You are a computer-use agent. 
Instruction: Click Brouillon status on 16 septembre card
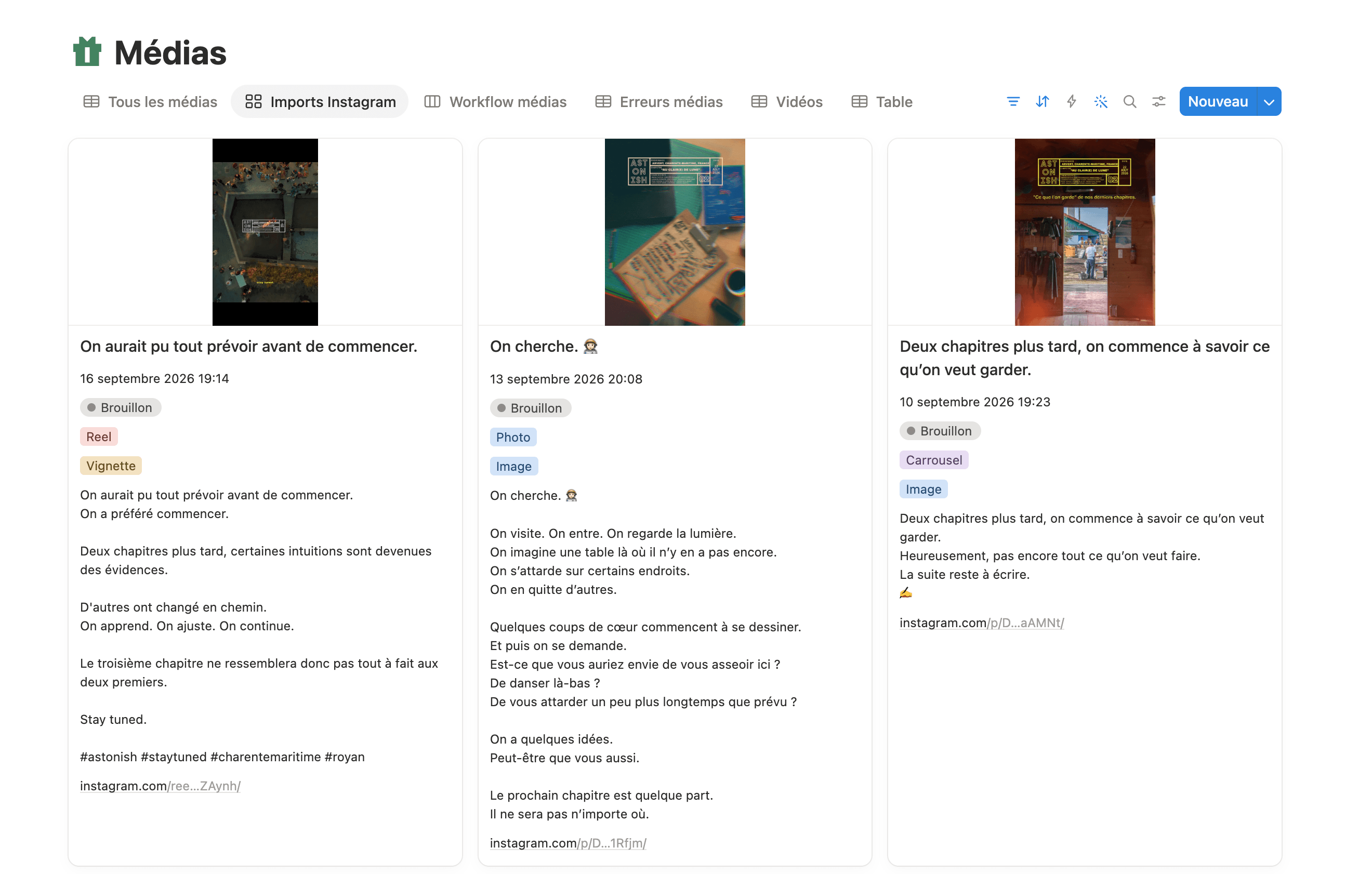(x=120, y=407)
